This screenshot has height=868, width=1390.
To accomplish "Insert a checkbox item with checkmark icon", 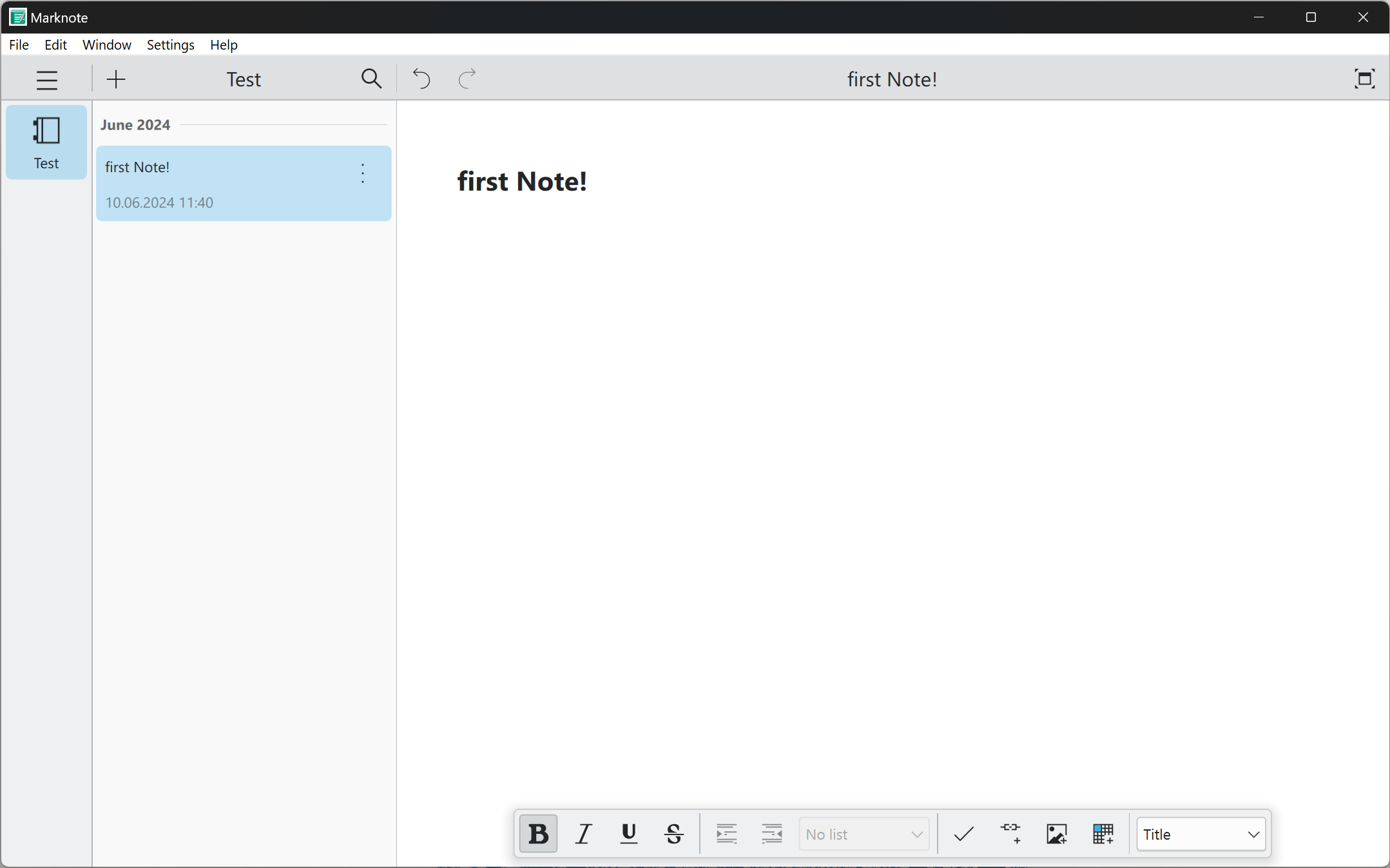I will pyautogui.click(x=963, y=834).
